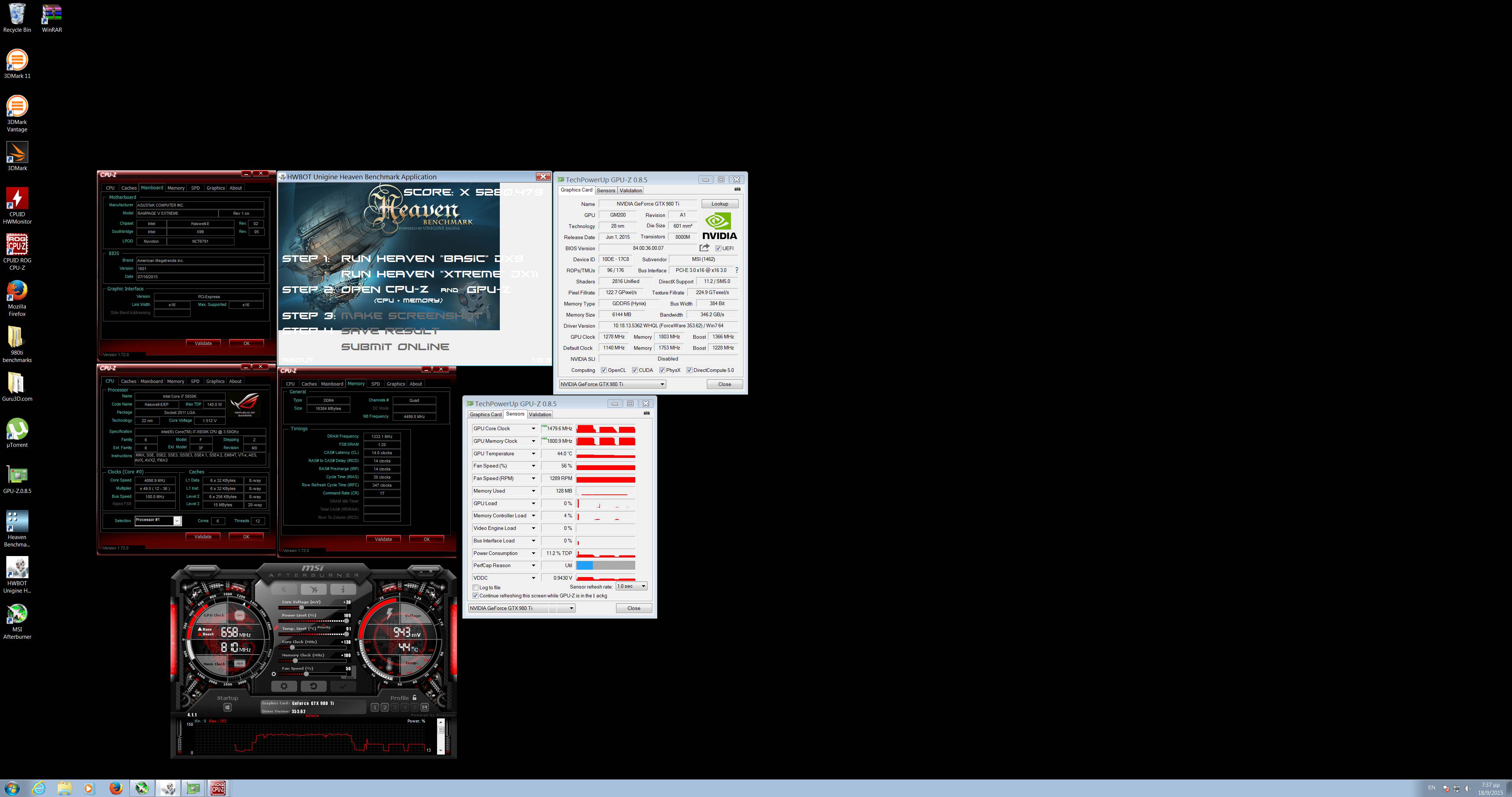Click Validate in the CPU-Z Mainboard window

tap(203, 343)
